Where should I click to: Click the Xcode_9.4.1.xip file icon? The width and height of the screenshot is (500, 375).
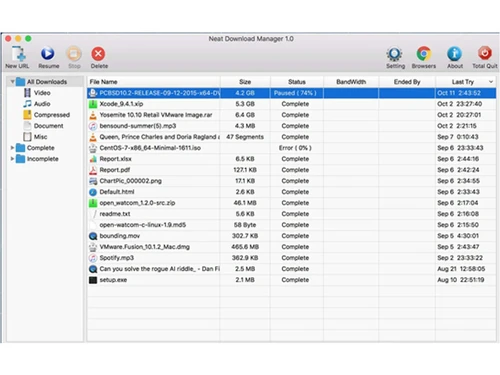(93, 104)
